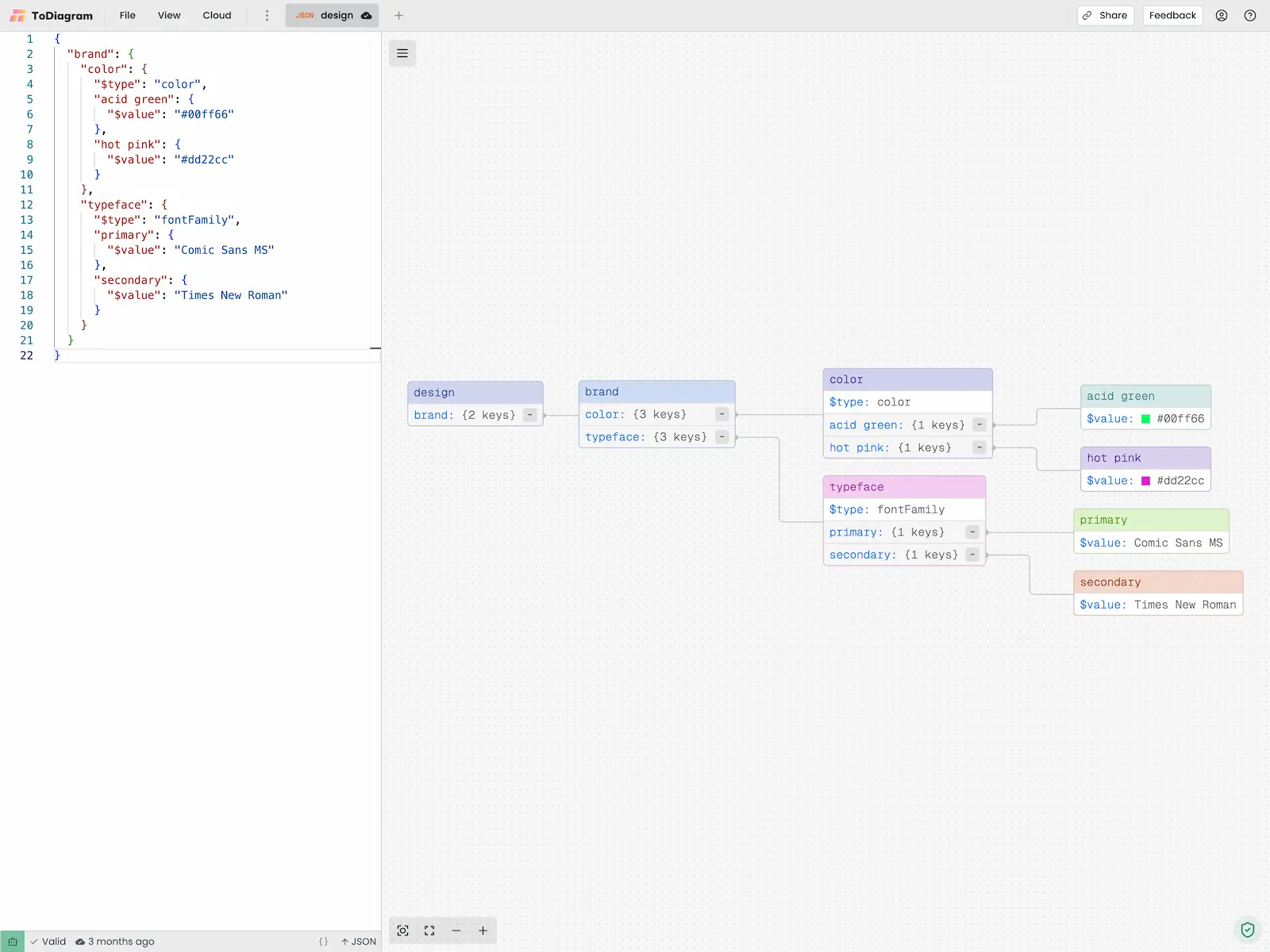Click the Feedback button

1172,15
